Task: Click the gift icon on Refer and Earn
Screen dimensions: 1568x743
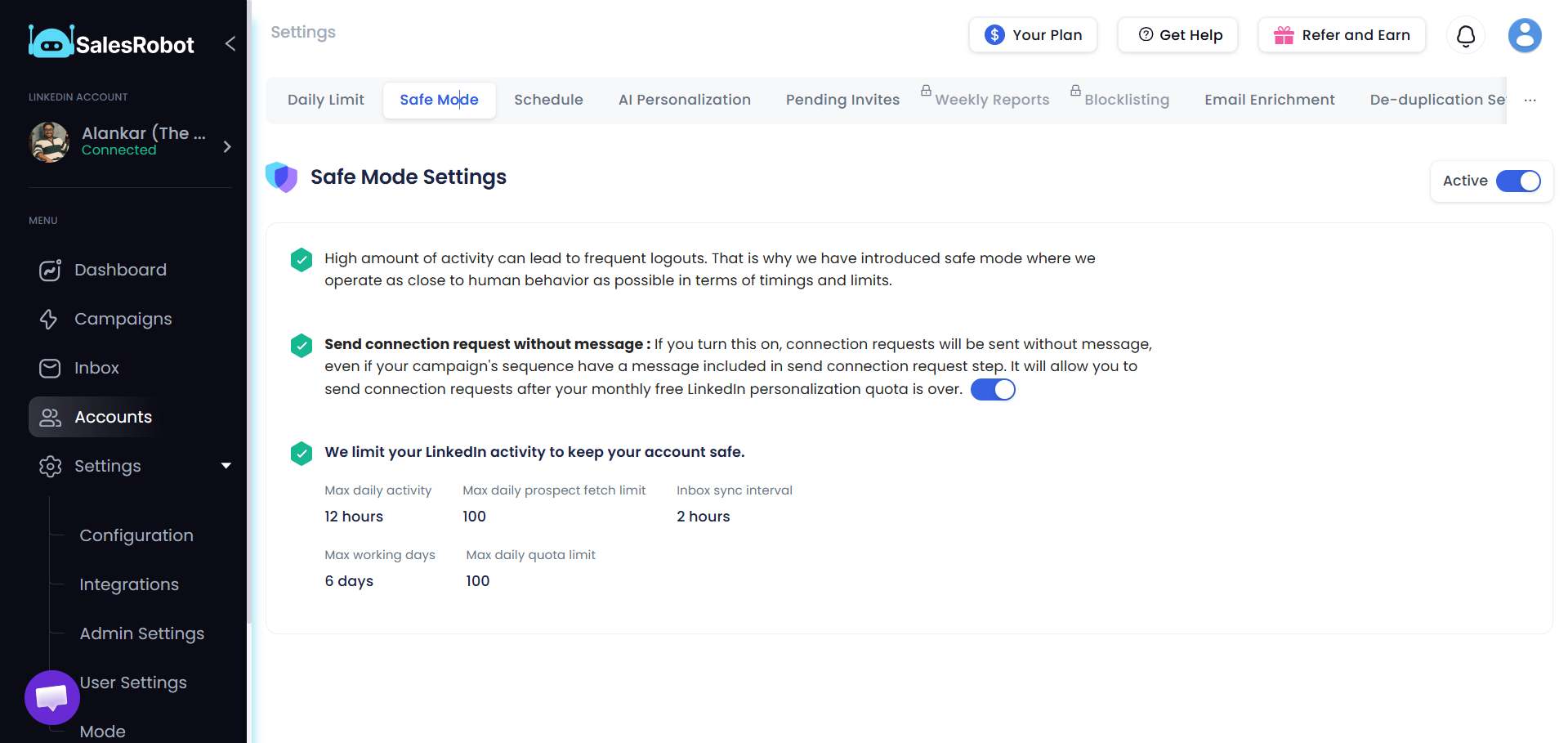Action: (1284, 35)
